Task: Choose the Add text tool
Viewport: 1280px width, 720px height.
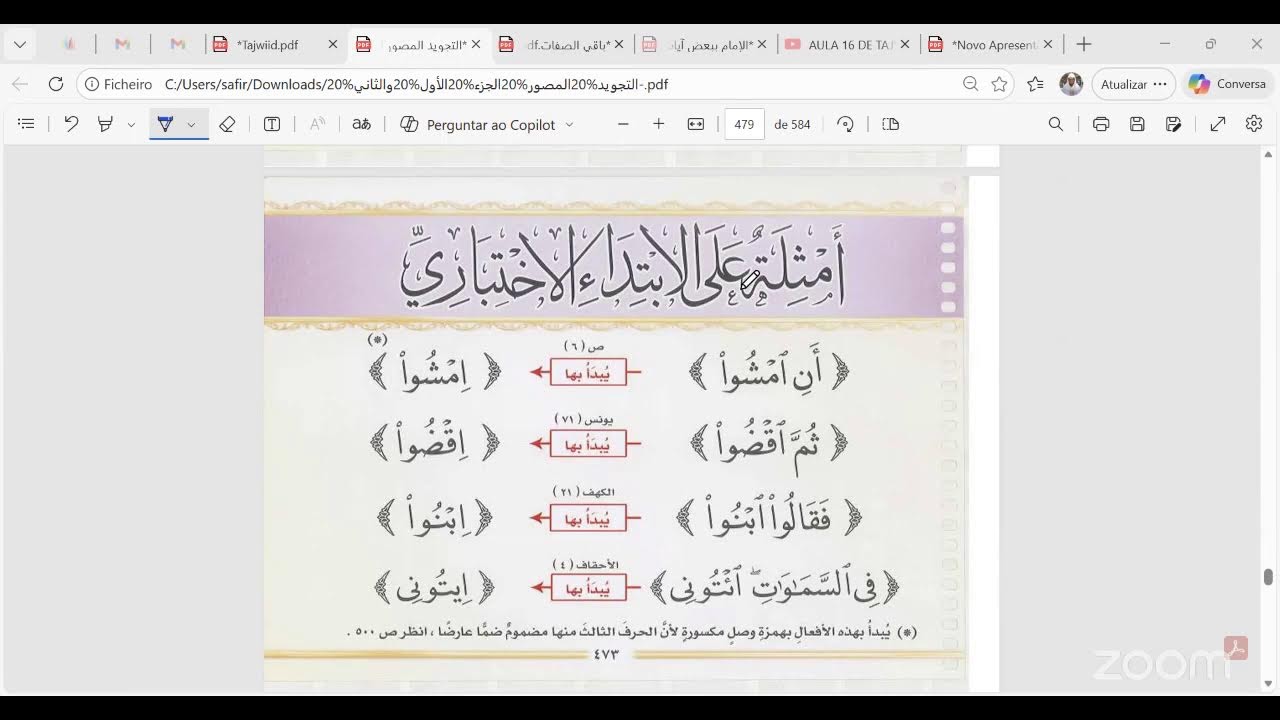Action: [x=272, y=124]
